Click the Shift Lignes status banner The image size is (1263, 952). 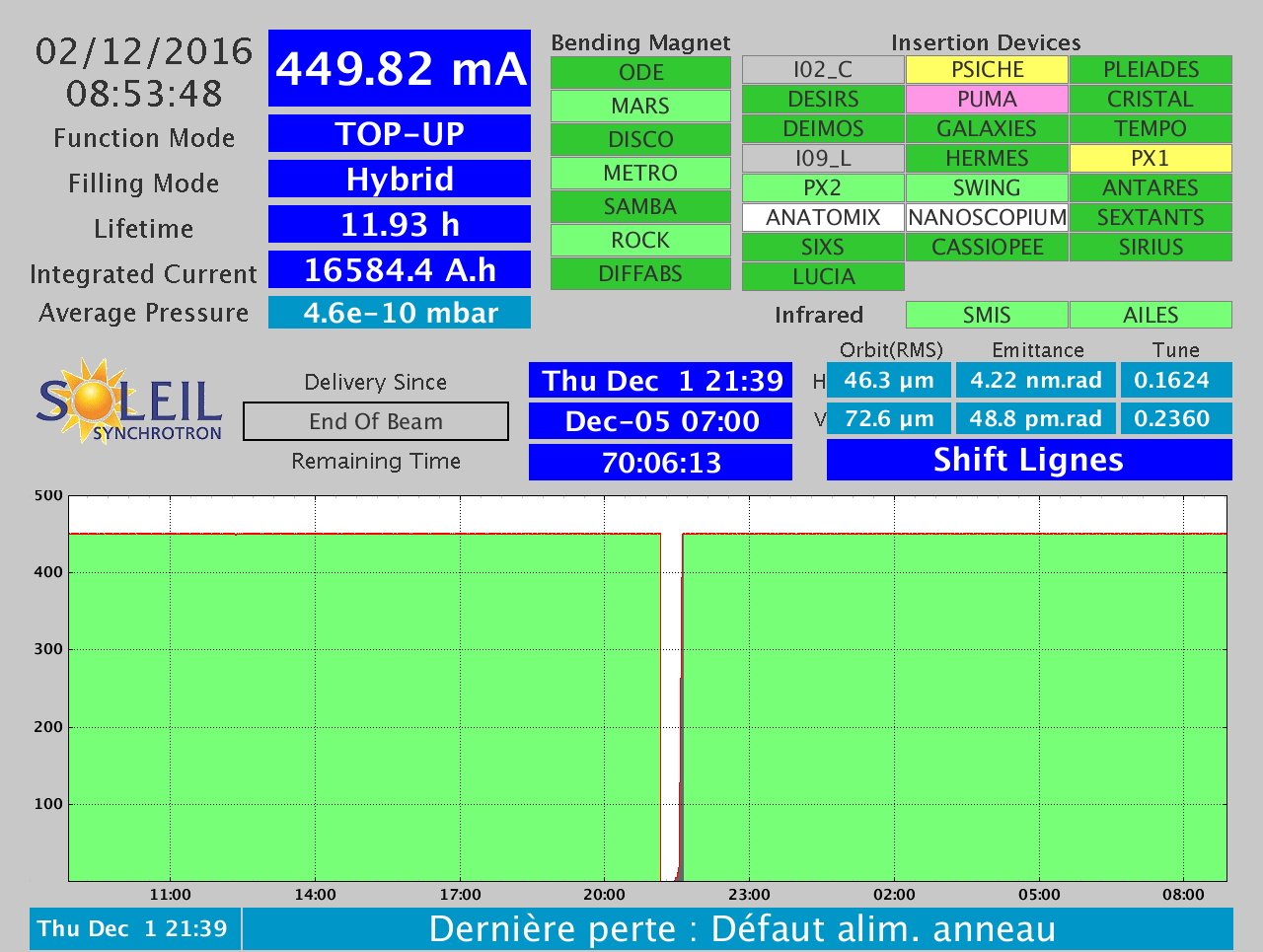pyautogui.click(x=1029, y=460)
